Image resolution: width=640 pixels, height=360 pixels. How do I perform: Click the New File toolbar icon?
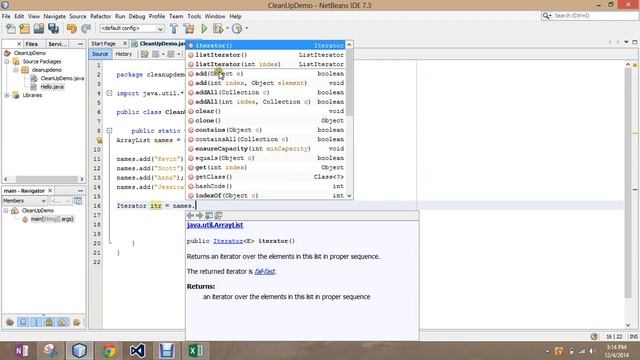pos(11,29)
